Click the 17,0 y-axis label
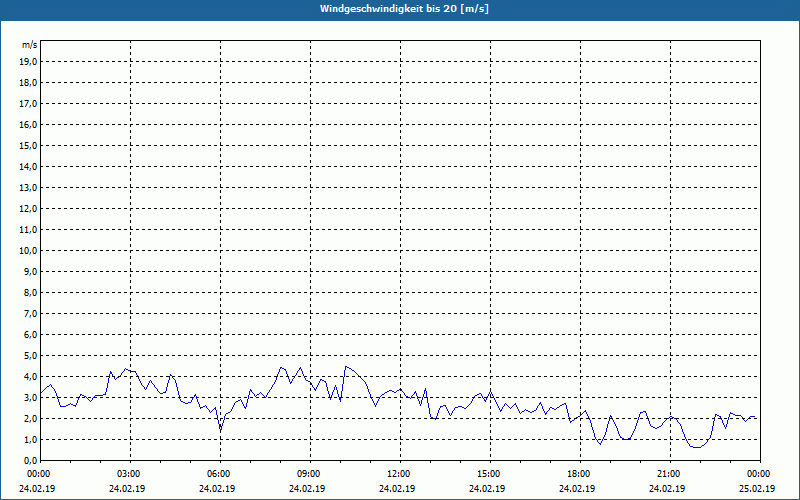 coord(28,104)
